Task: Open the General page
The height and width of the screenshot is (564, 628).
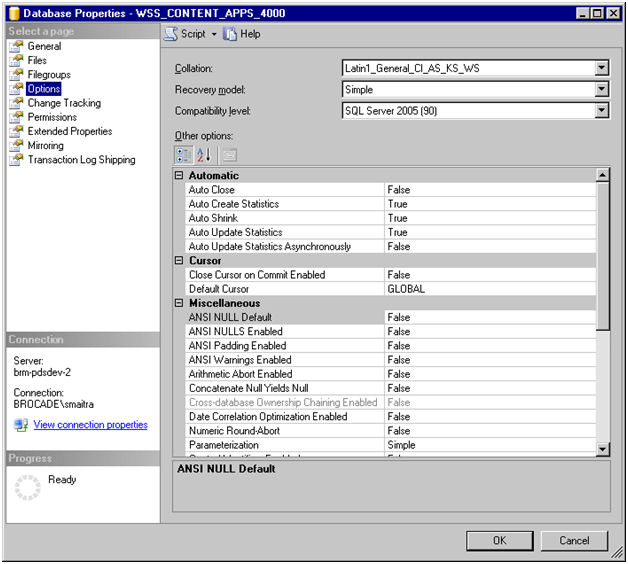Action: [44, 46]
